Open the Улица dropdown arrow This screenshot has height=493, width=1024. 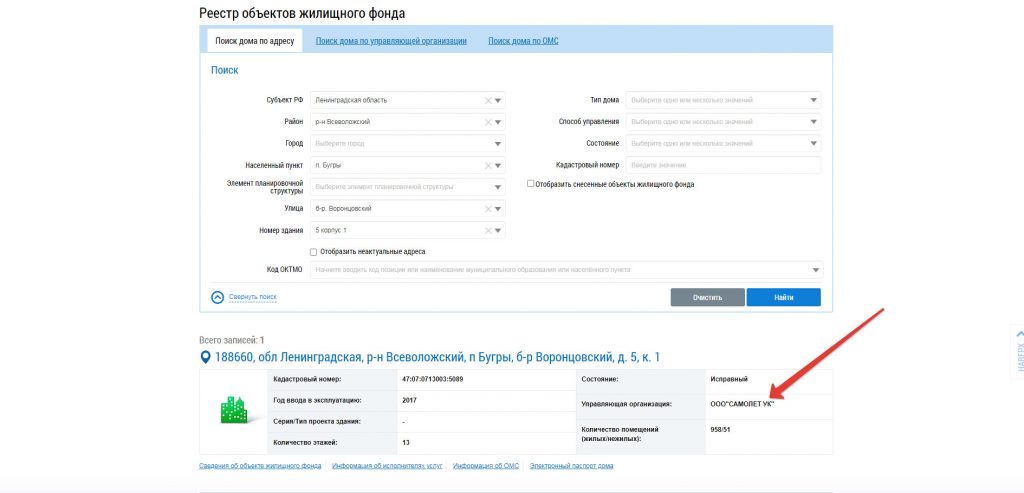coord(498,209)
